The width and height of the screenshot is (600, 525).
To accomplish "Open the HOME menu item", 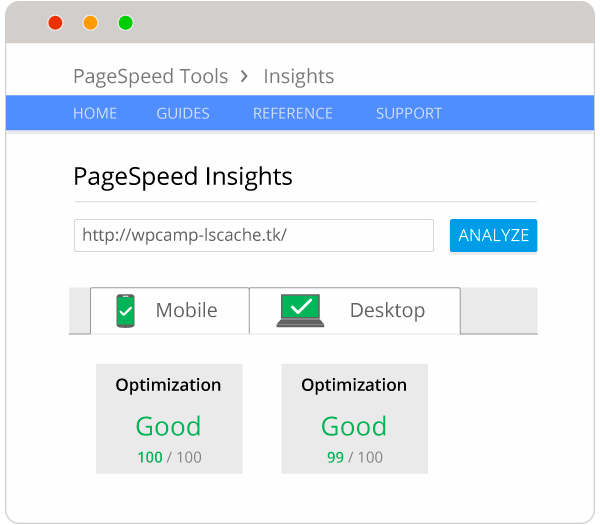I will click(95, 113).
